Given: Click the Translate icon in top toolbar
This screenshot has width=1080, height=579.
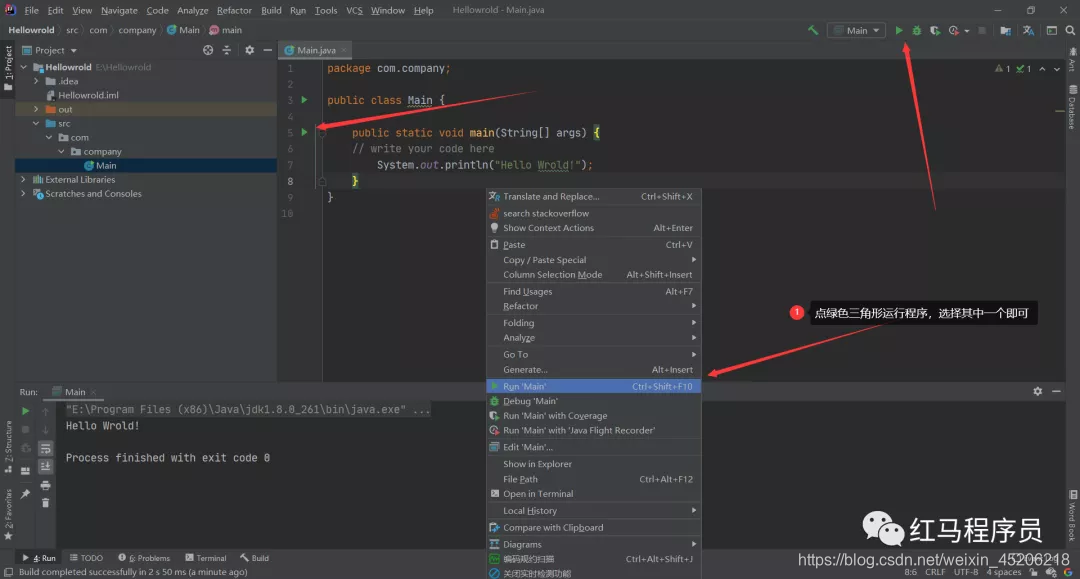Looking at the screenshot, I should (x=1028, y=30).
